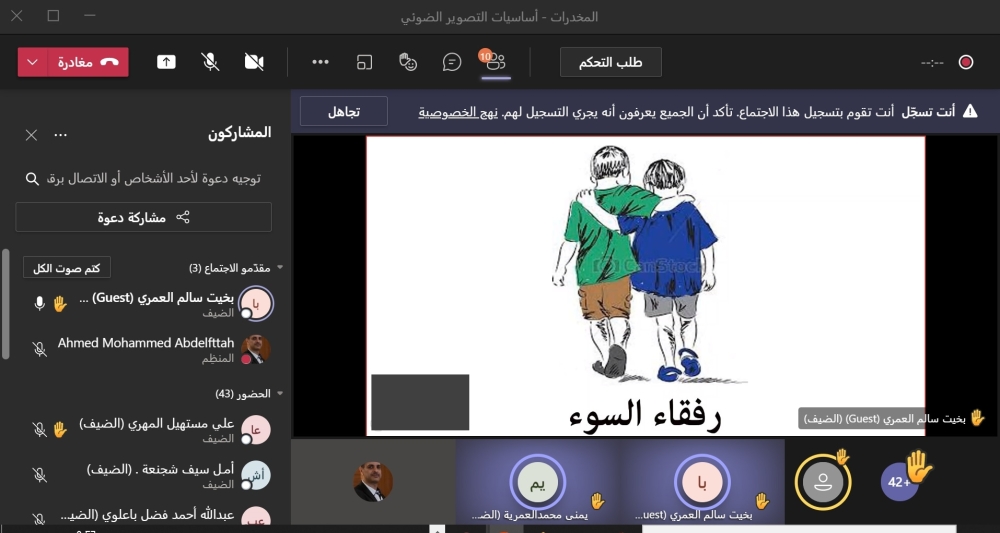Click the meeting timer display
The height and width of the screenshot is (533, 1000).
[x=932, y=62]
